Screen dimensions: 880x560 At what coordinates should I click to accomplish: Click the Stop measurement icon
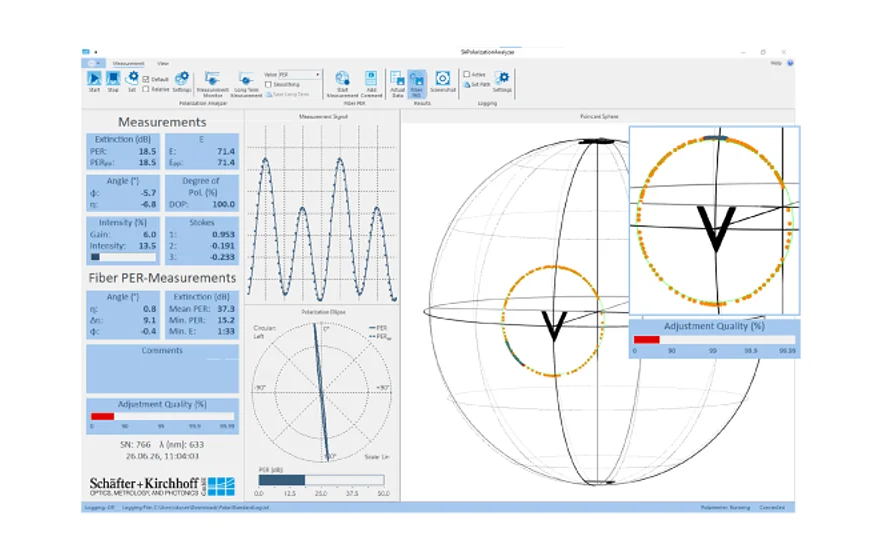pos(113,78)
